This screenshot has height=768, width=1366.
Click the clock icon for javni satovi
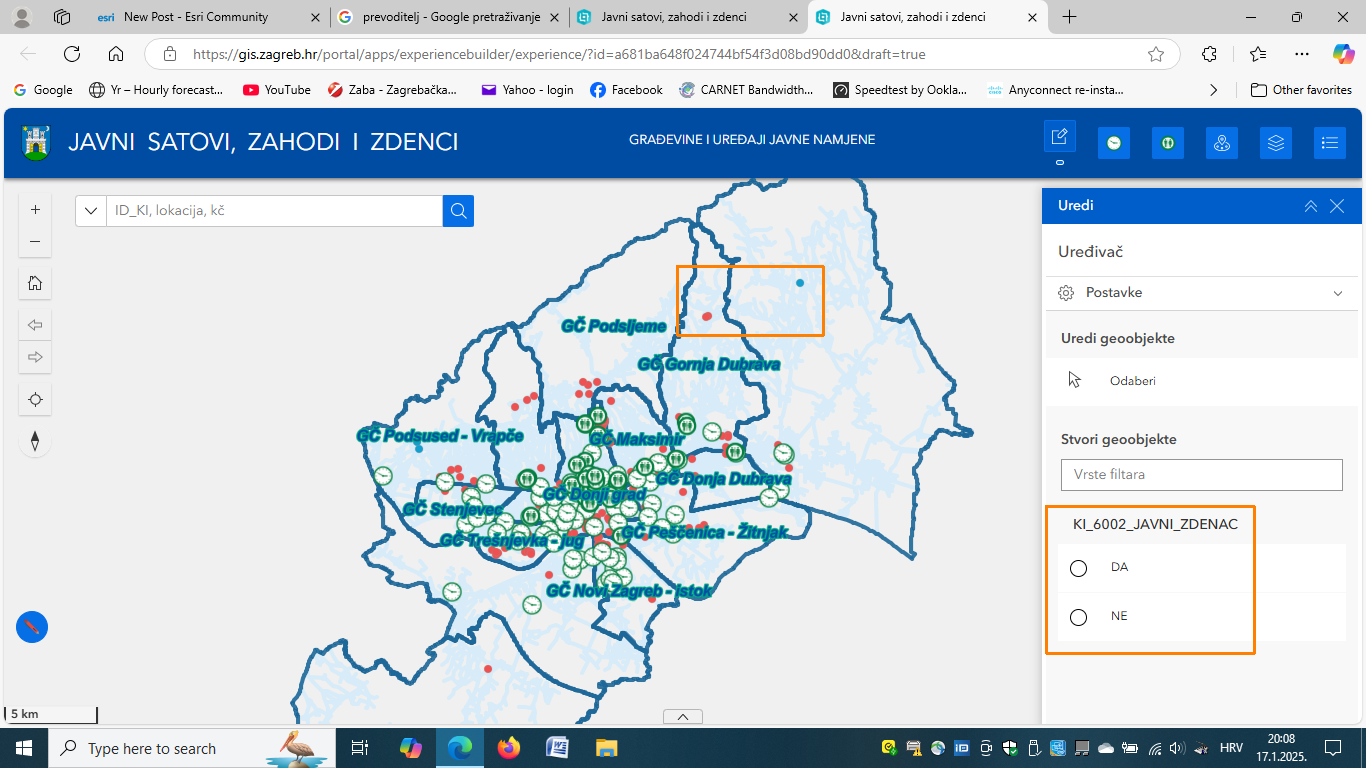(x=1114, y=143)
